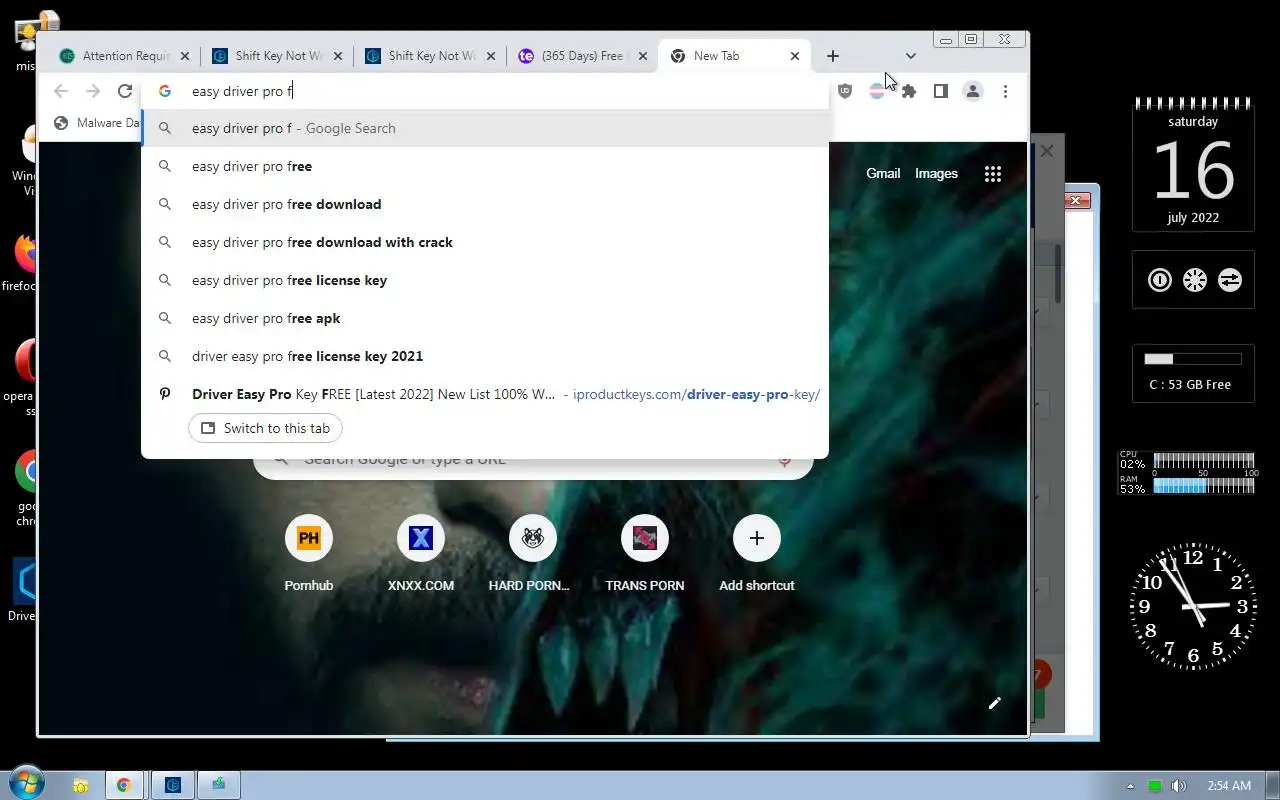Click the calendar gadget showing saturday 16

pos(1193,164)
